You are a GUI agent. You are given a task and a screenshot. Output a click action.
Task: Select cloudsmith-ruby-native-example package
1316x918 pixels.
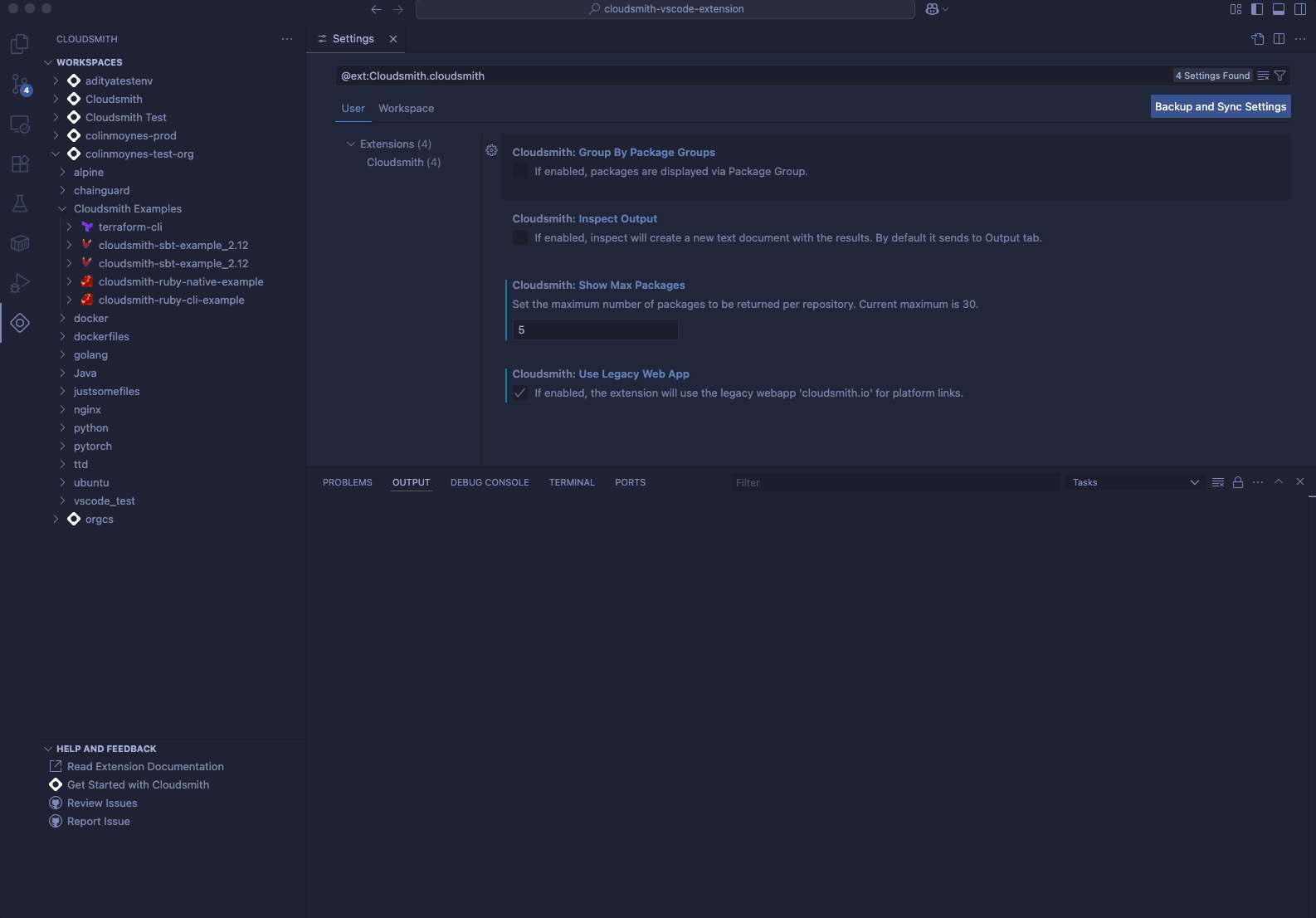coord(181,281)
